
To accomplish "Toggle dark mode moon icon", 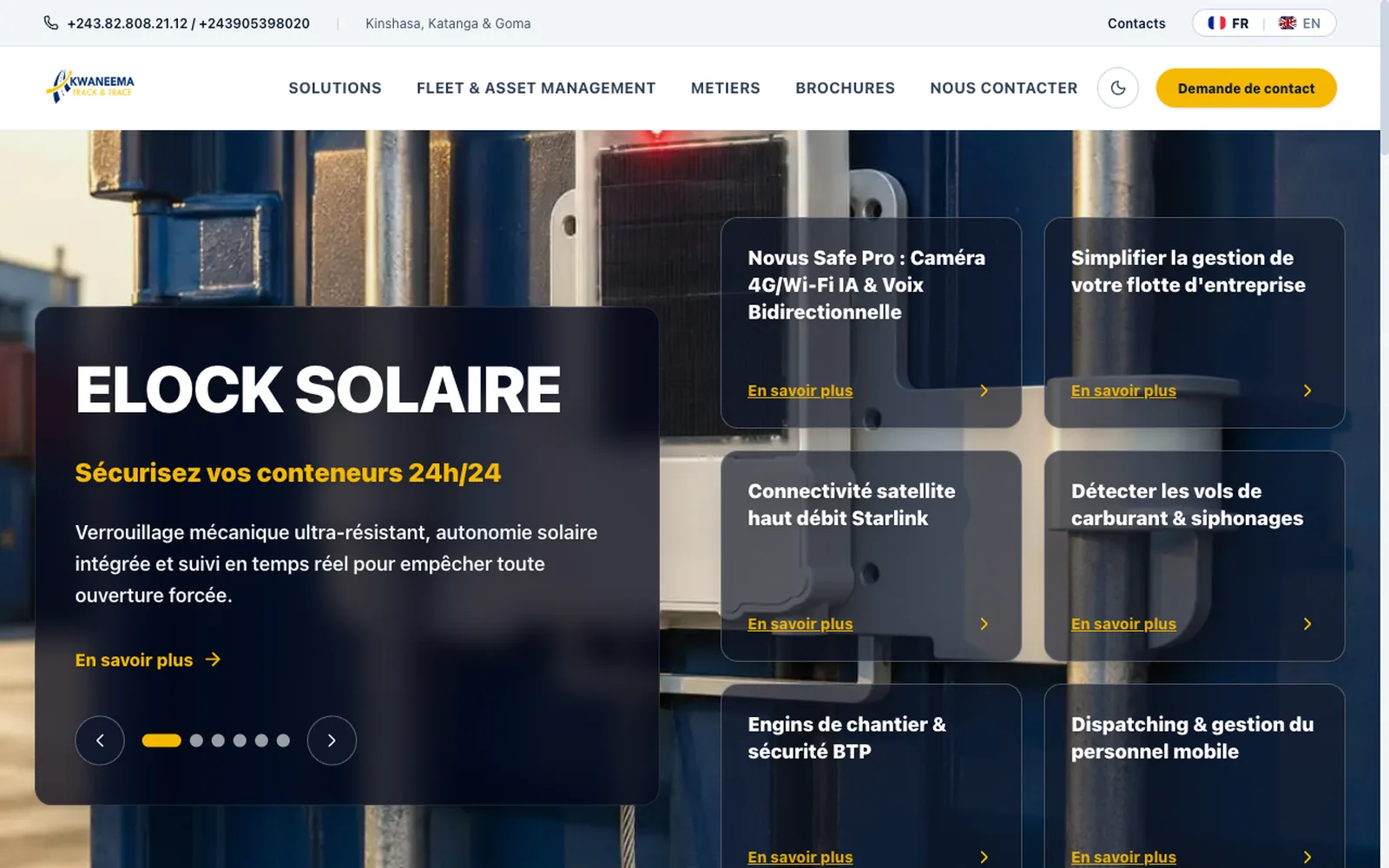I will (1117, 88).
